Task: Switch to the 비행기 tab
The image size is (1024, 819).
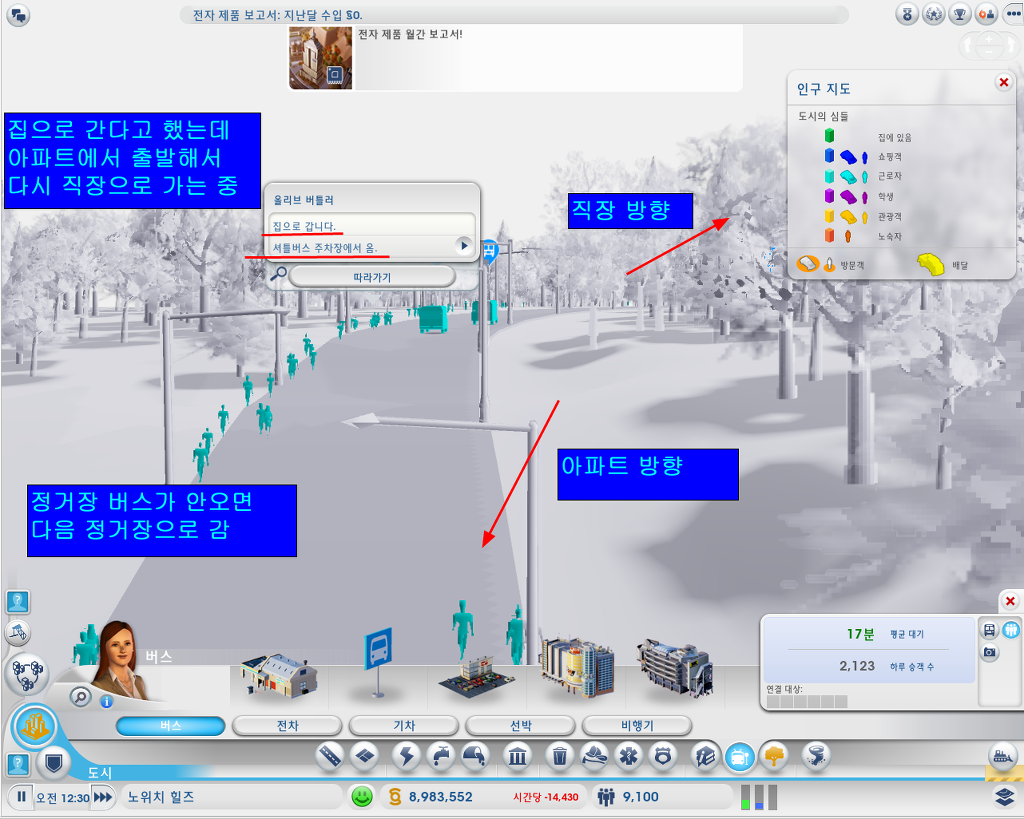Action: [x=637, y=726]
